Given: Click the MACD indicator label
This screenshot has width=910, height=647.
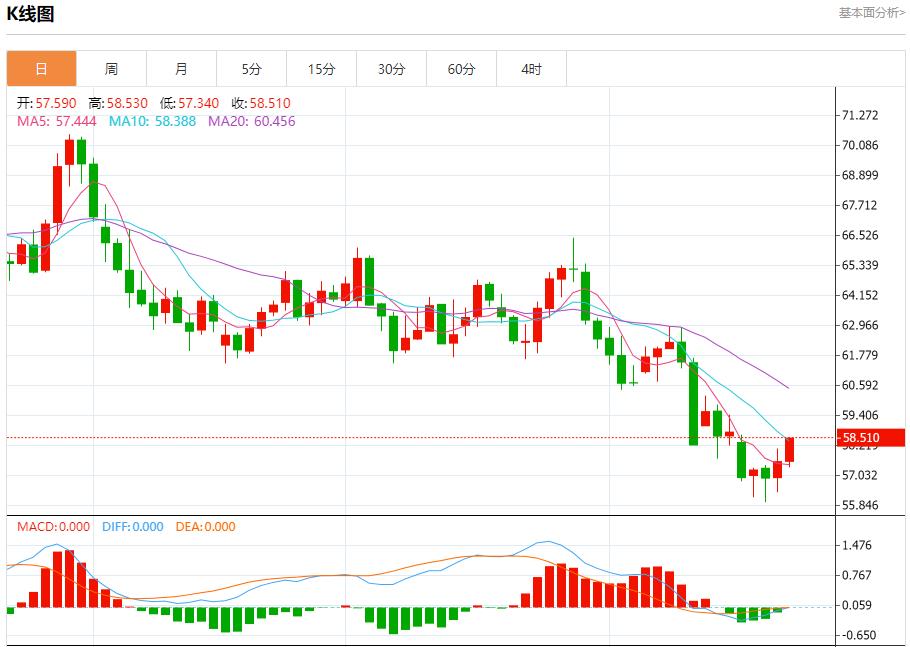Looking at the screenshot, I should (x=53, y=527).
